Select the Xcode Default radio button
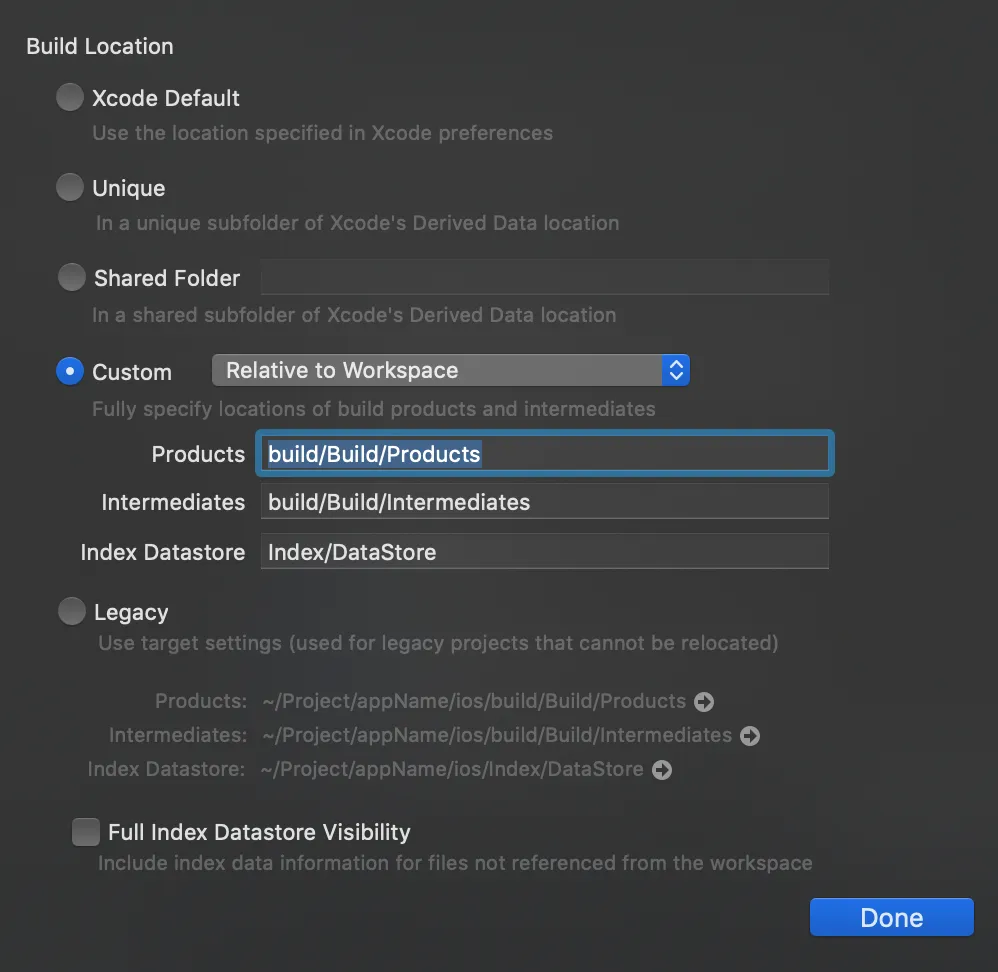This screenshot has height=972, width=998. 70,98
